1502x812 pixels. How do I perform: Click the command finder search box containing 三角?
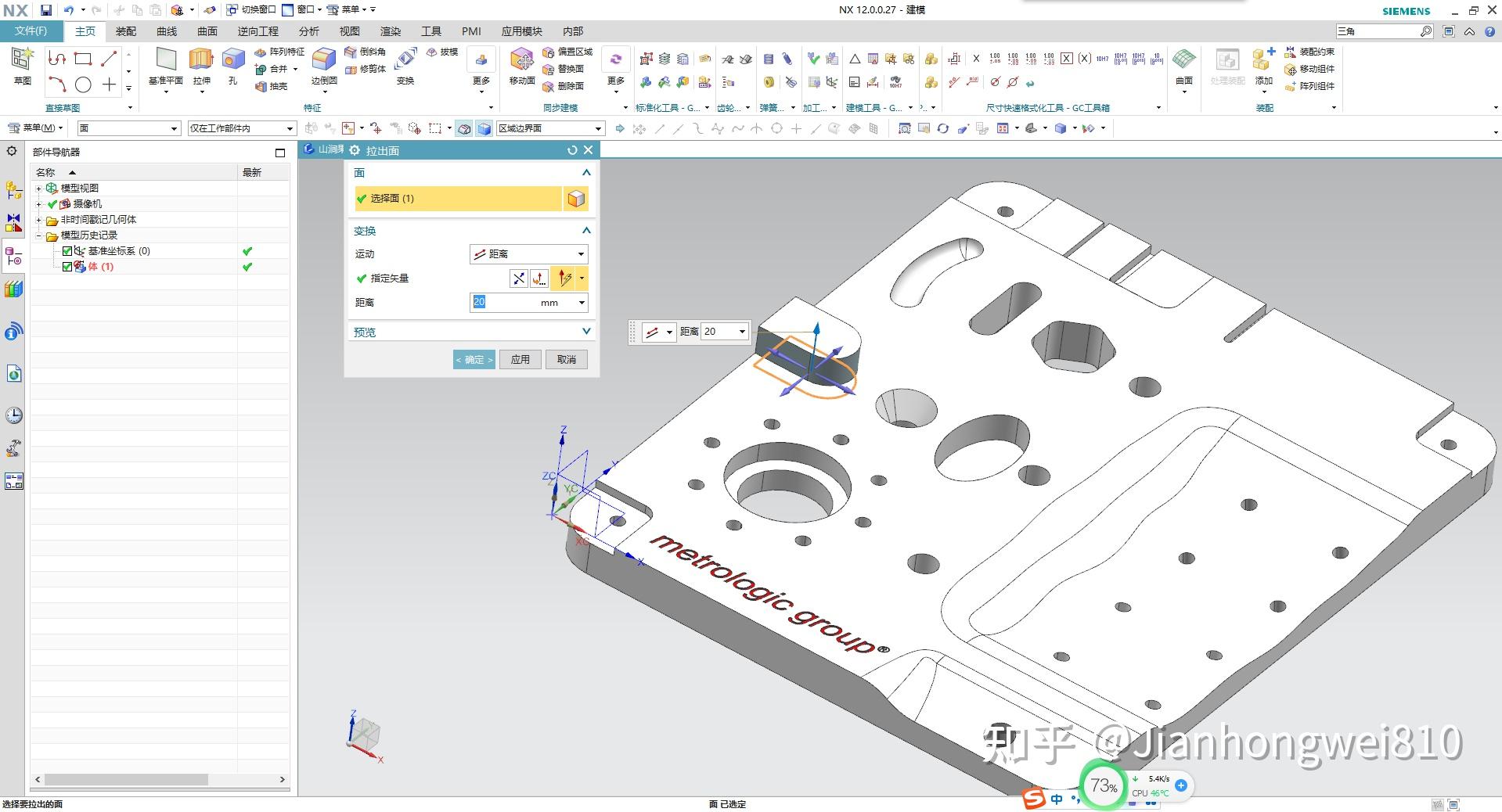coord(1384,31)
